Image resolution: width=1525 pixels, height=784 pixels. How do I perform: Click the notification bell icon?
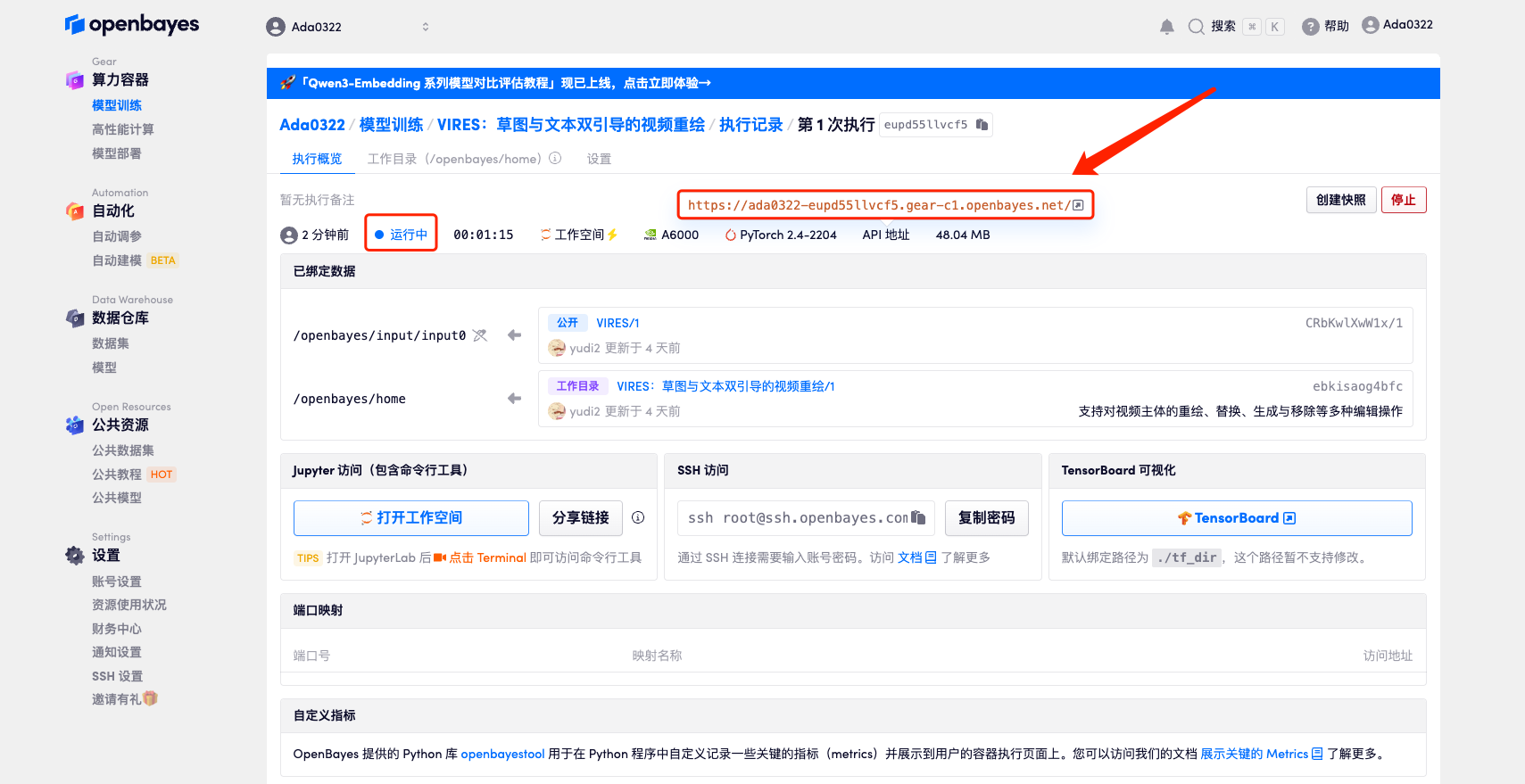(x=1166, y=27)
